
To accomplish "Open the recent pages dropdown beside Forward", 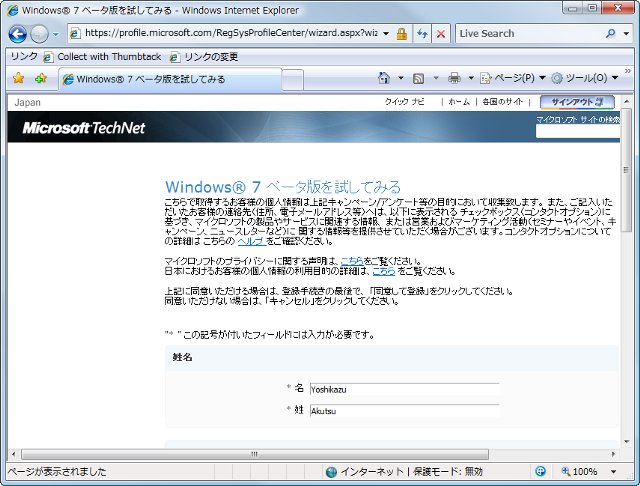I will point(56,34).
